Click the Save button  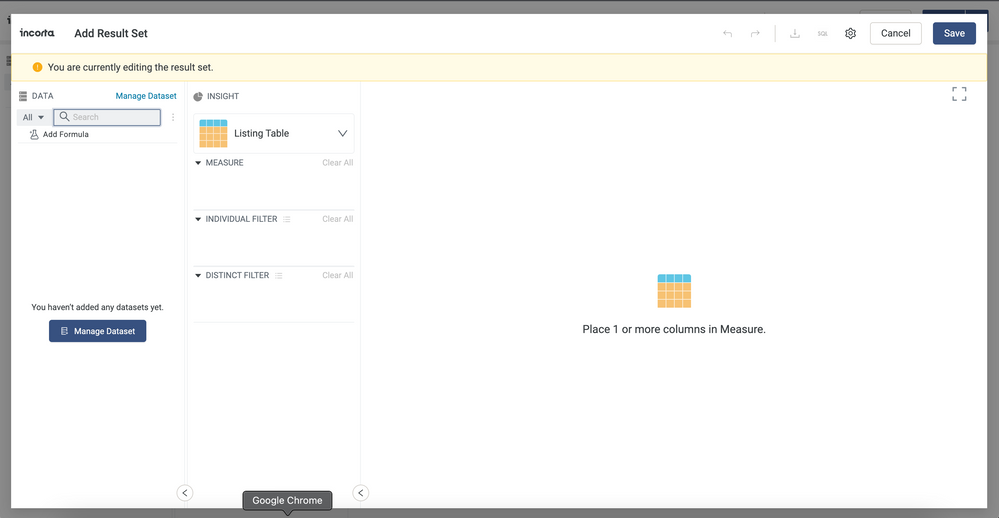coord(954,33)
